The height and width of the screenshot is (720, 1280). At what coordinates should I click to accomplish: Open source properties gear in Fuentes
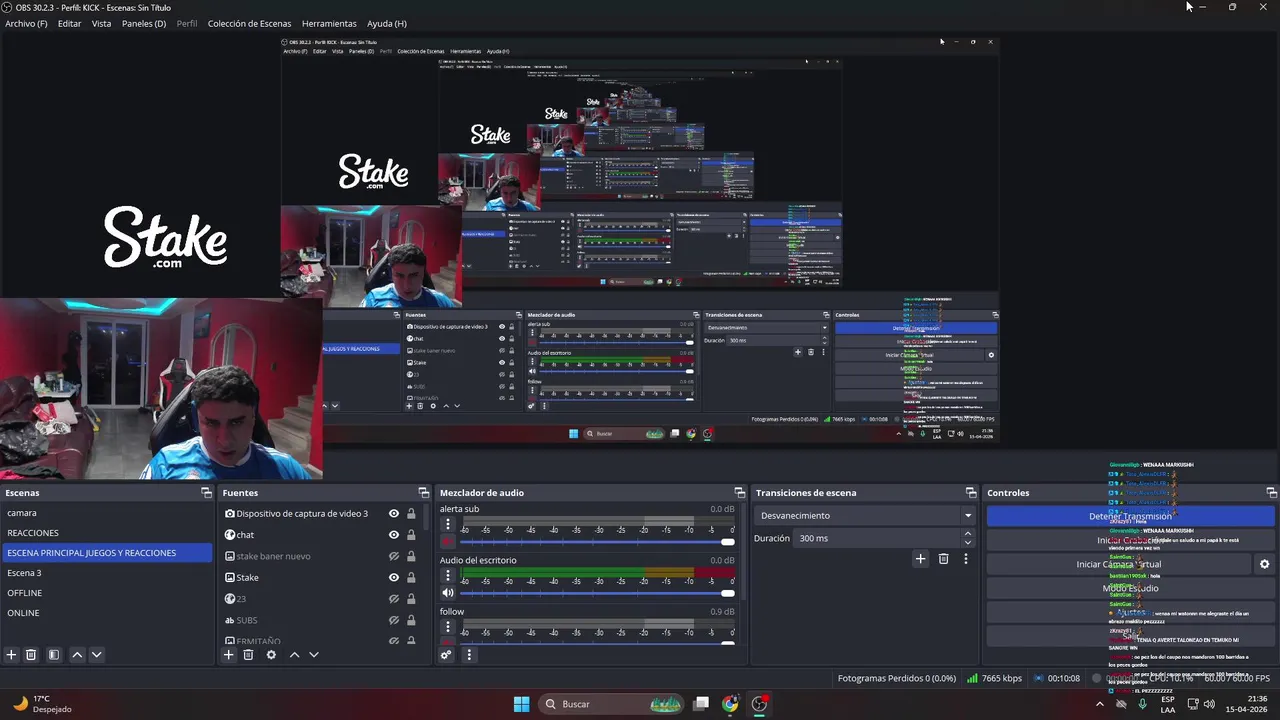[x=271, y=655]
